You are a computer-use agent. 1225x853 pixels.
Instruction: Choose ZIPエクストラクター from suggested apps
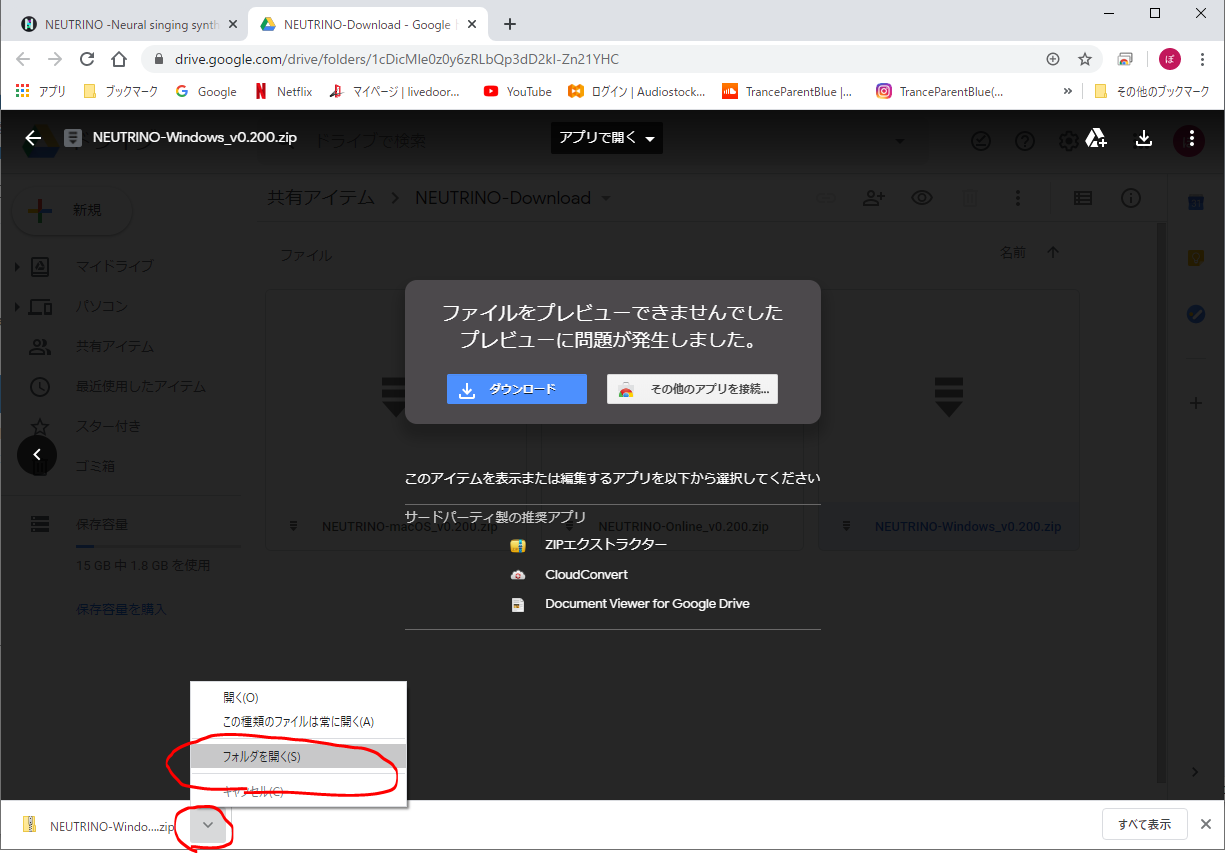[606, 545]
